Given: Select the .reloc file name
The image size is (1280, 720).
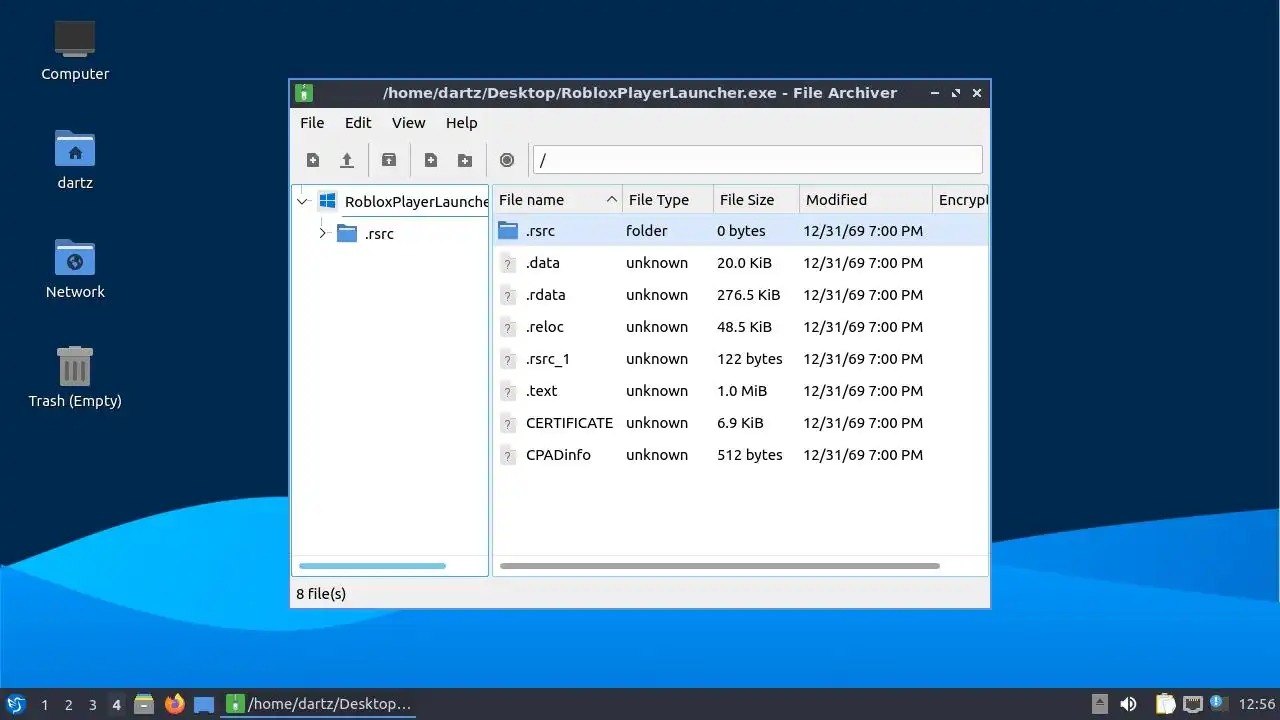Looking at the screenshot, I should (545, 327).
